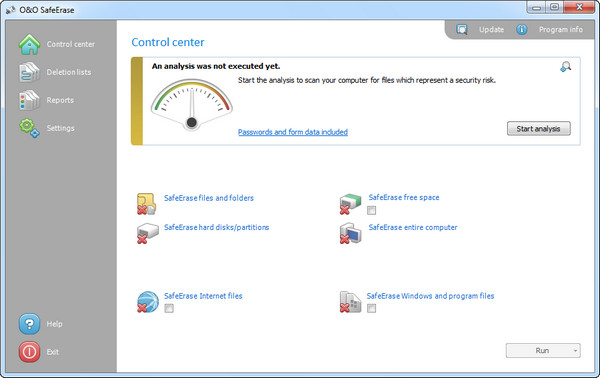
Task: Enable the SafeErase free space checkbox
Action: coord(371,210)
